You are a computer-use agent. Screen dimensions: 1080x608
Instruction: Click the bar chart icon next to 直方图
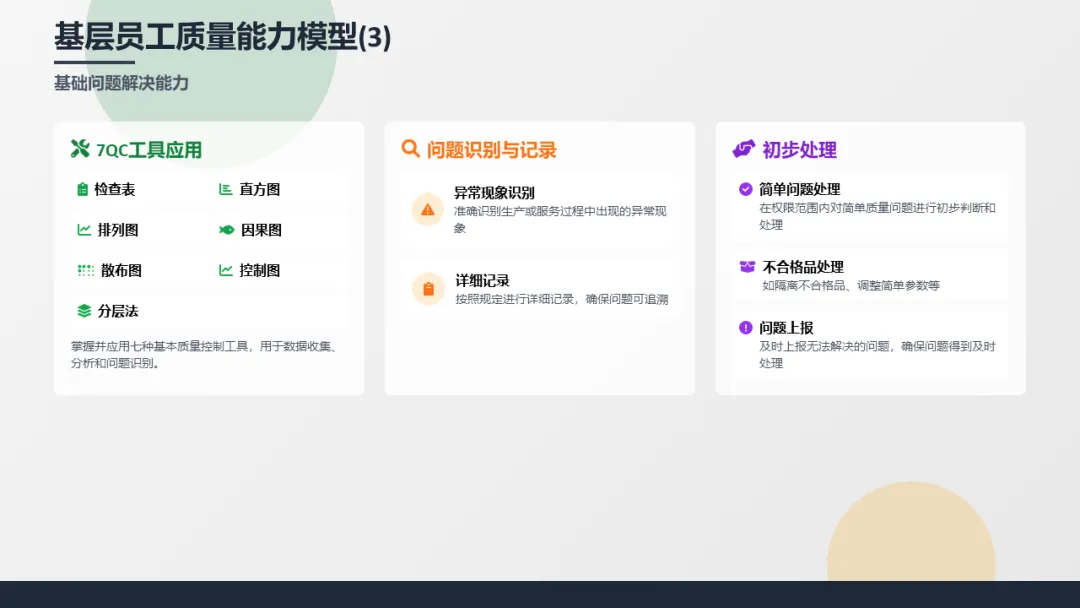[x=225, y=189]
